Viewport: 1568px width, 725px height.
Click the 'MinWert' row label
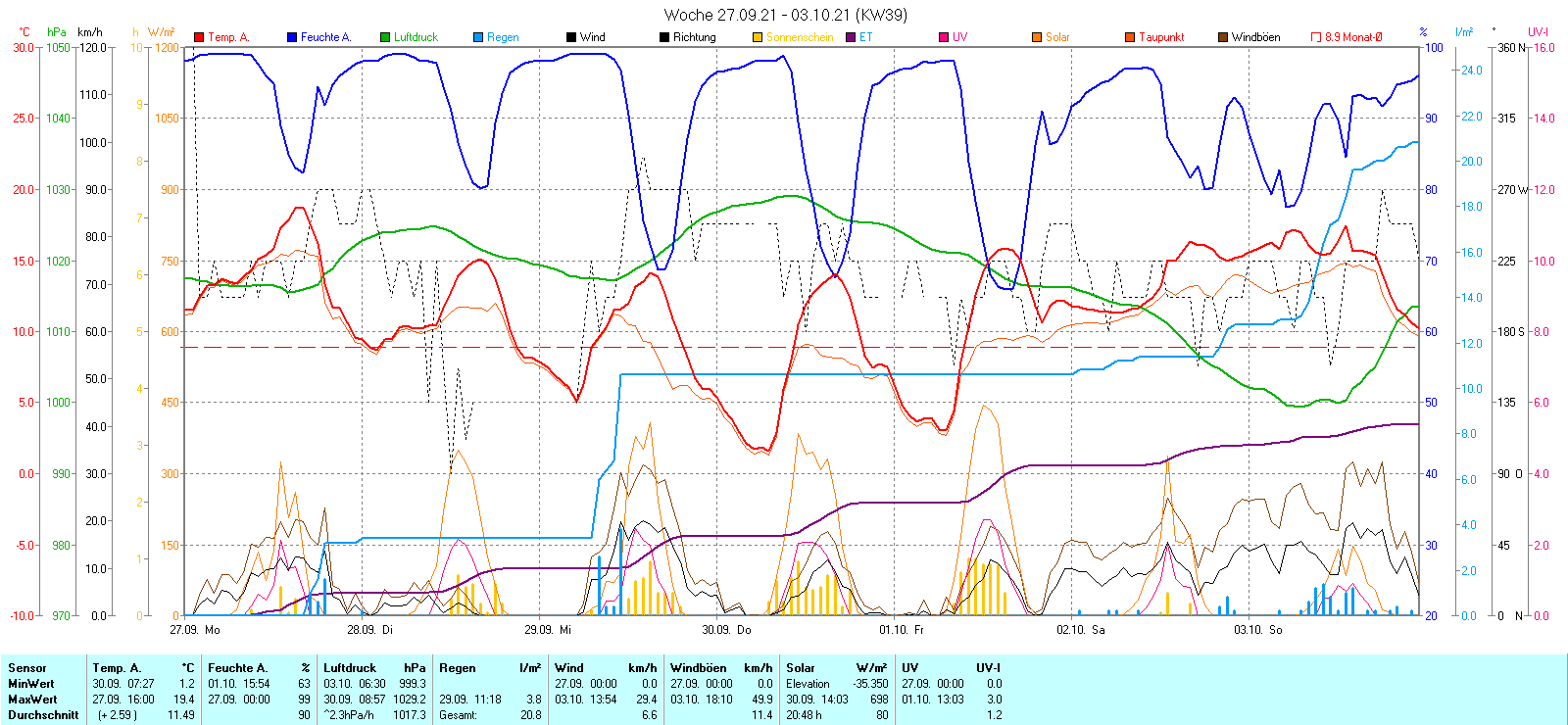[31, 684]
